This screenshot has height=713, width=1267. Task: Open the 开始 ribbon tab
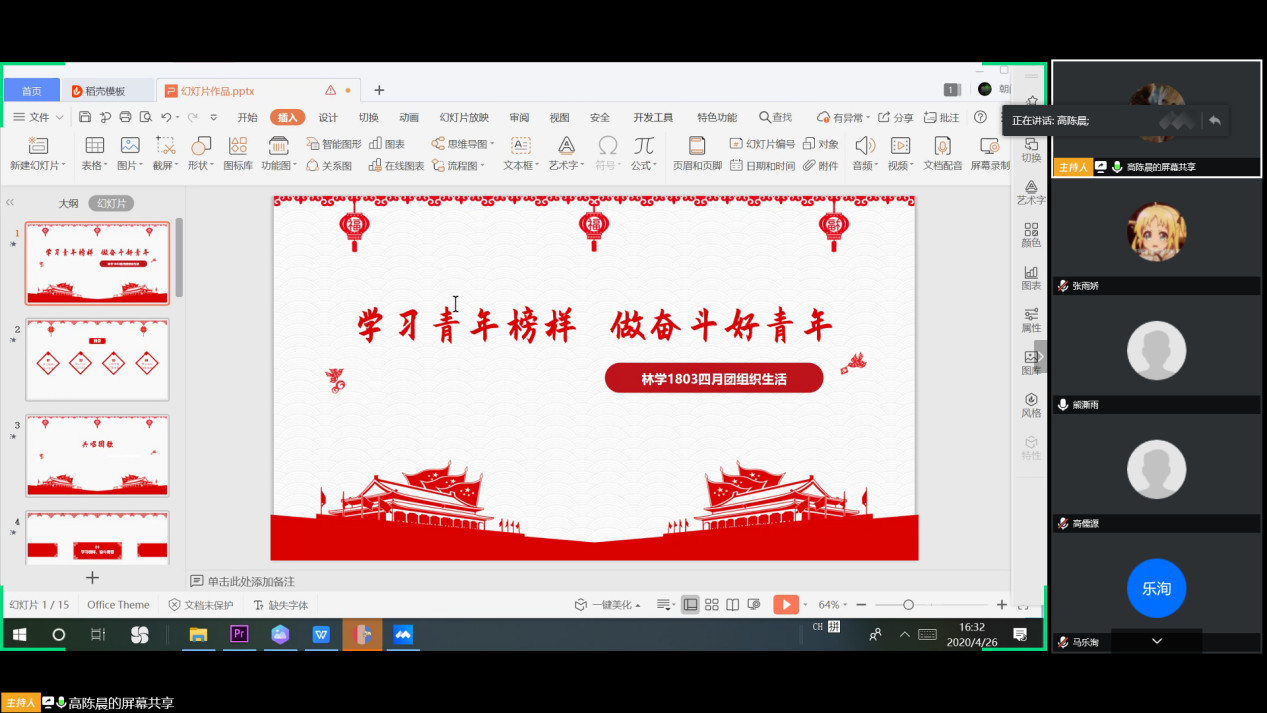247,117
